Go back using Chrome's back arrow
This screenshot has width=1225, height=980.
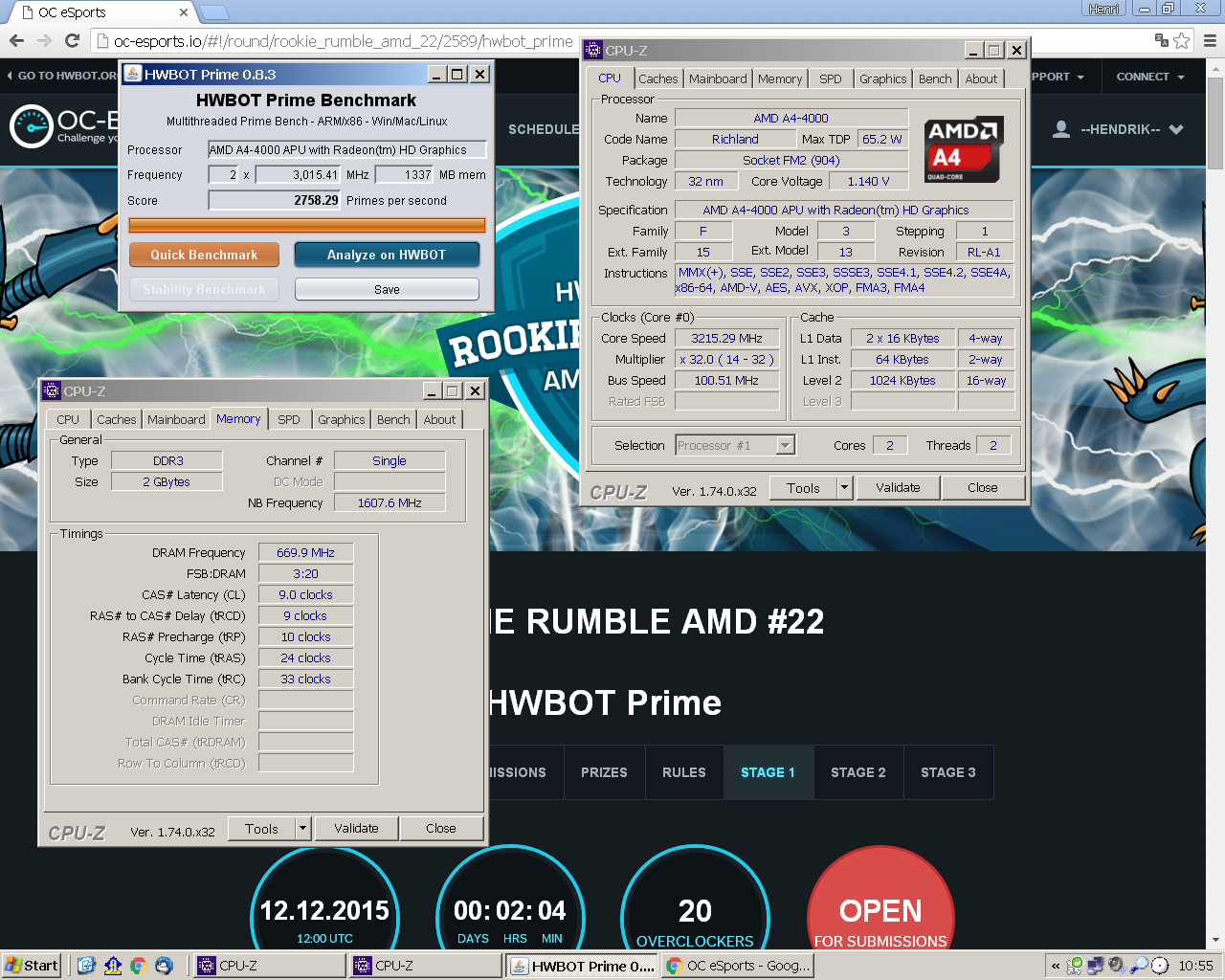[x=16, y=41]
